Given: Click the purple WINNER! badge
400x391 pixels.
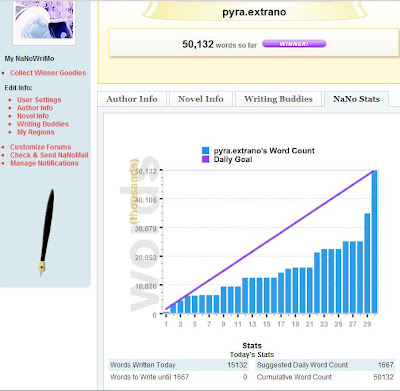Looking at the screenshot, I should 294,44.
